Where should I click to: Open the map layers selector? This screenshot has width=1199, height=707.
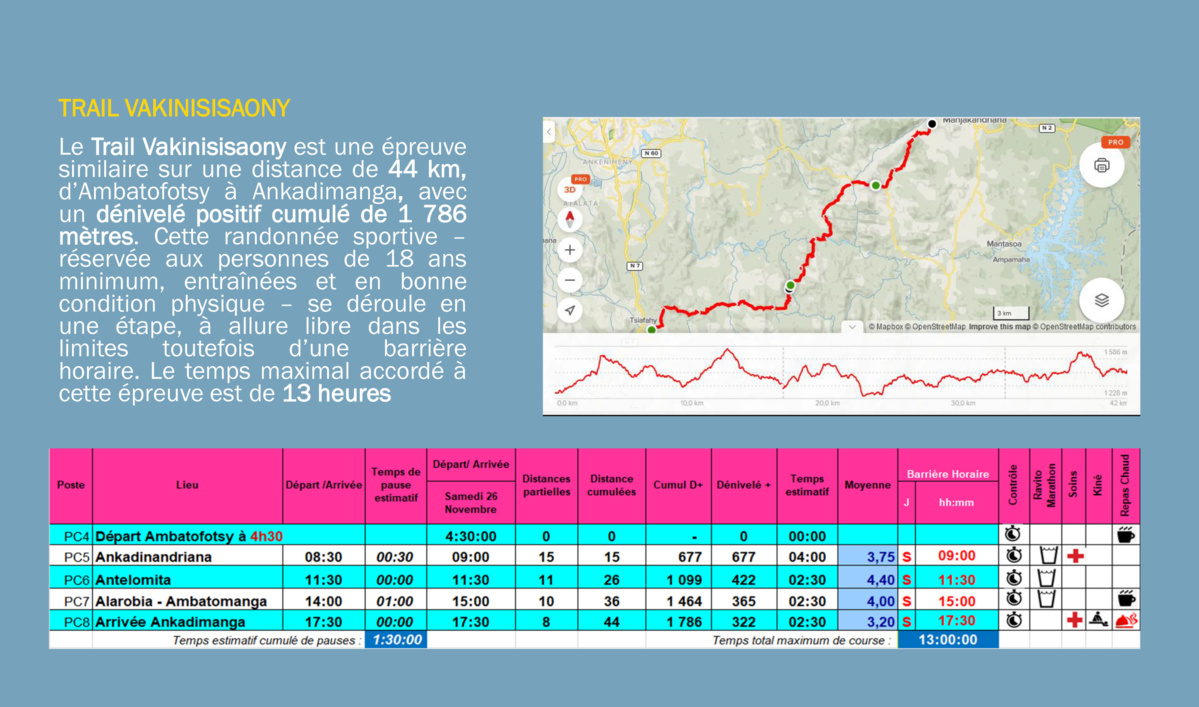point(1101,300)
